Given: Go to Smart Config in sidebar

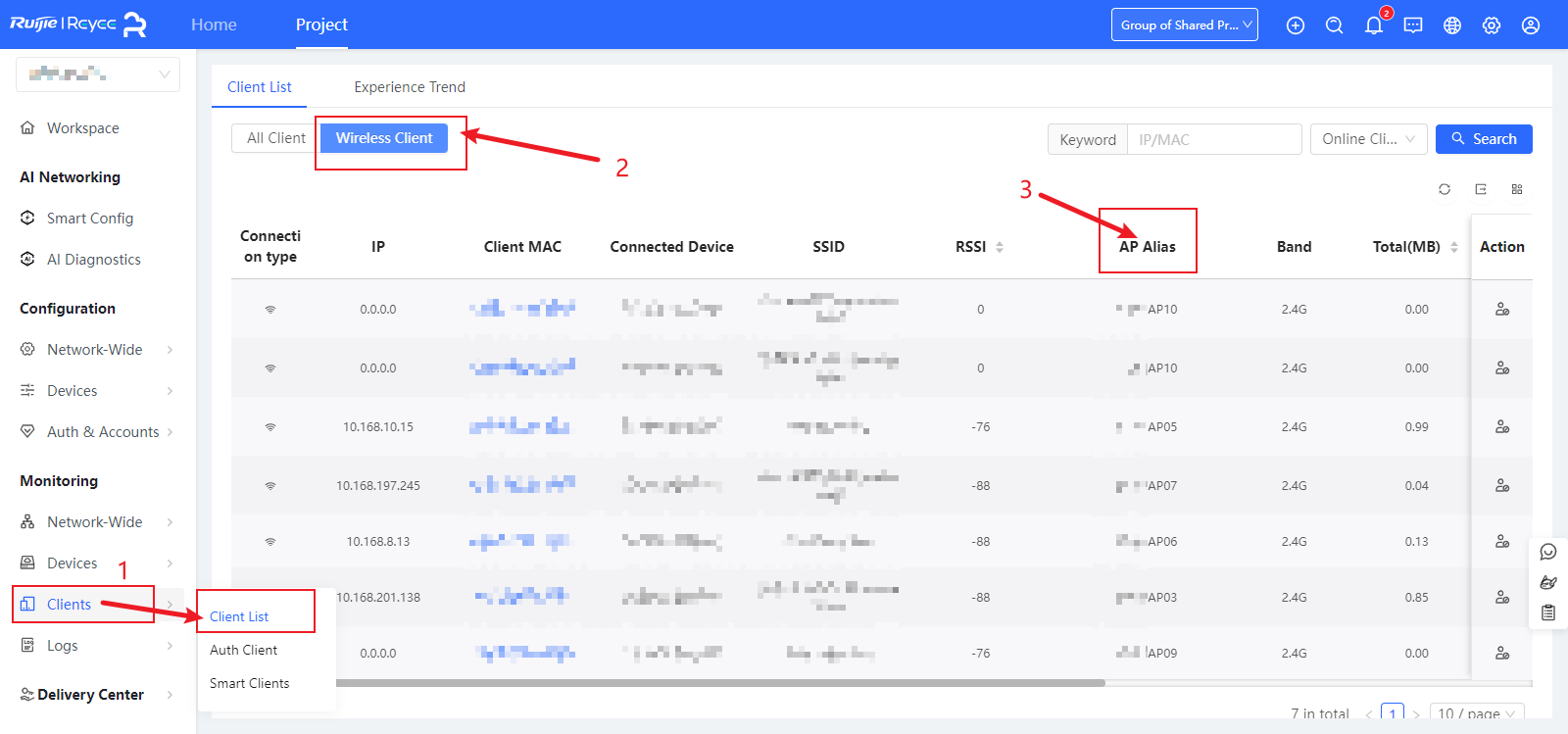Looking at the screenshot, I should tap(90, 219).
